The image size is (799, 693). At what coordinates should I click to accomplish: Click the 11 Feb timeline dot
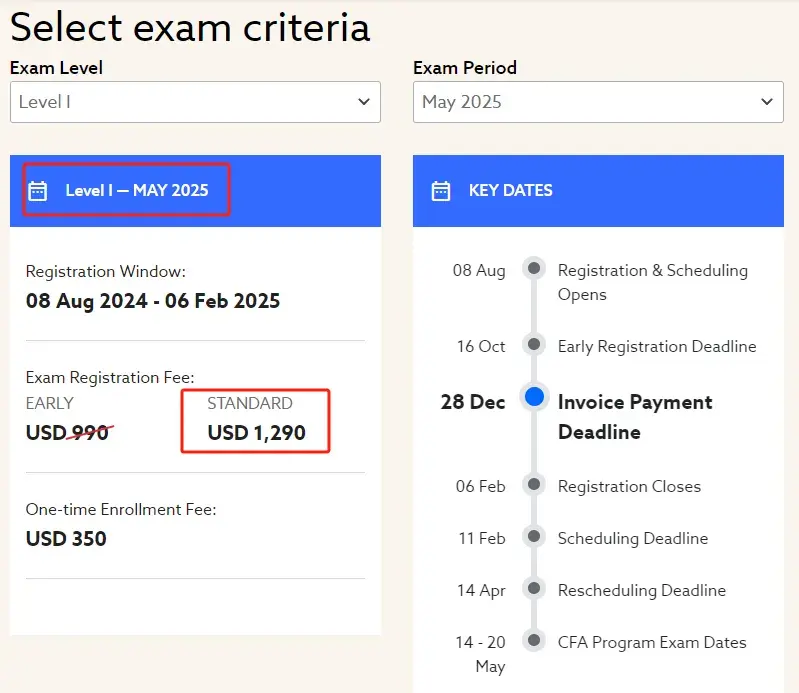534,537
